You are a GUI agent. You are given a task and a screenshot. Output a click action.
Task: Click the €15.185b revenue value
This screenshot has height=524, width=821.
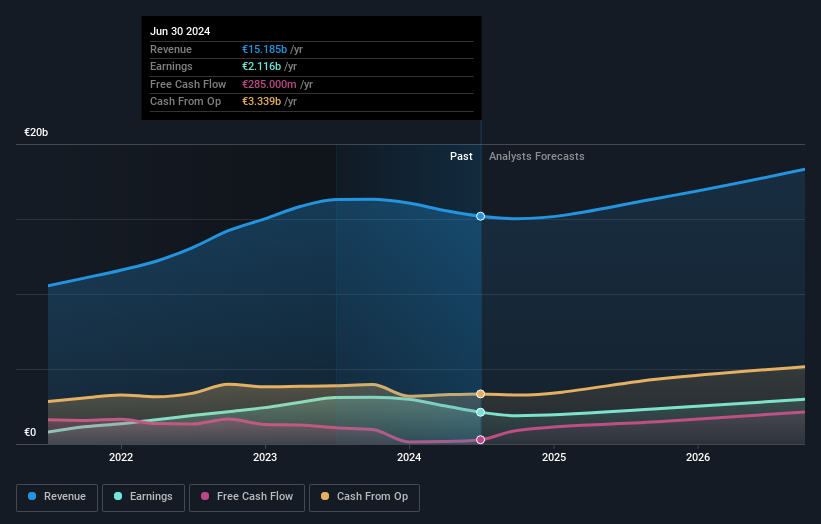(x=264, y=49)
